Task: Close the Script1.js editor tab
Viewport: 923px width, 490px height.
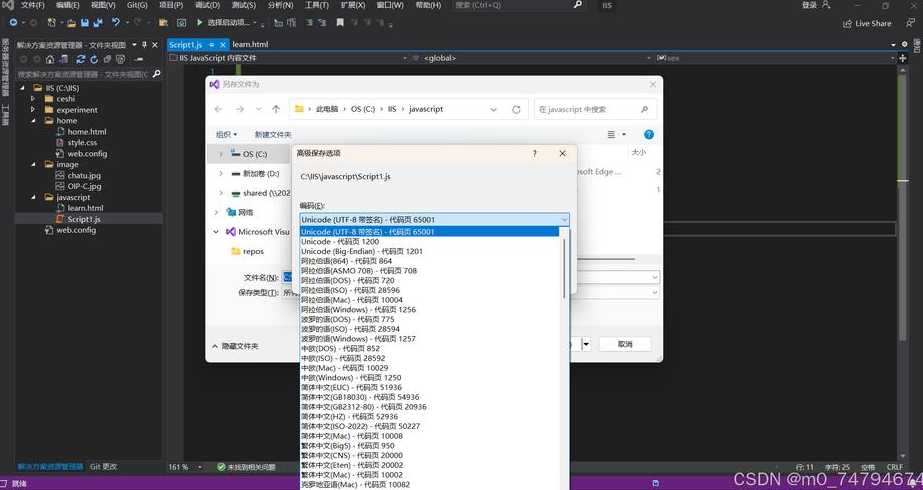Action: [x=223, y=45]
